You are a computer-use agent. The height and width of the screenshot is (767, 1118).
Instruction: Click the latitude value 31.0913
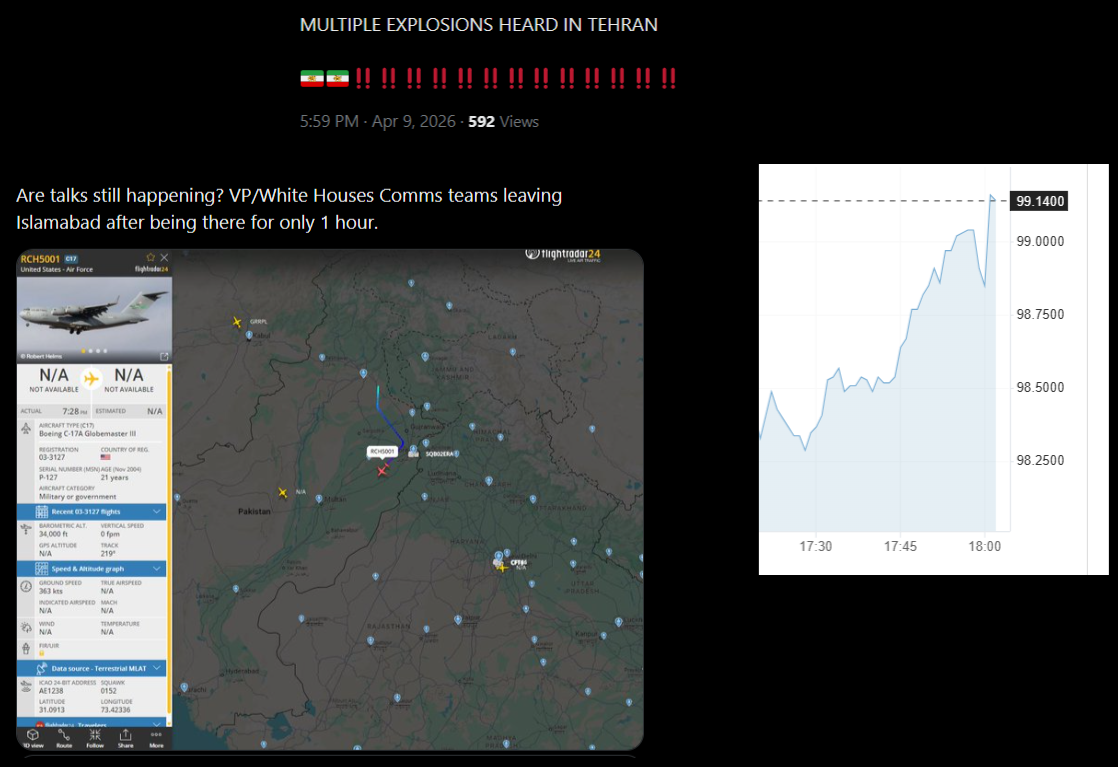click(x=51, y=710)
